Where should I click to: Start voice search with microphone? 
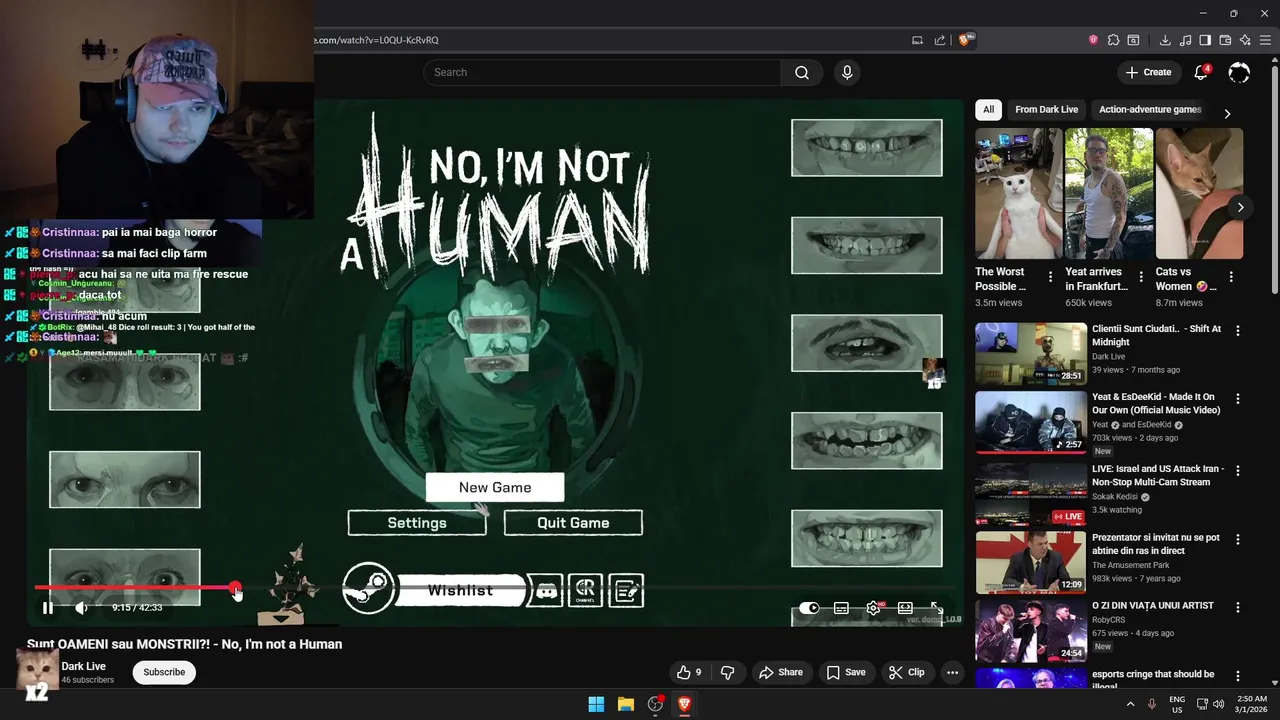pos(847,72)
